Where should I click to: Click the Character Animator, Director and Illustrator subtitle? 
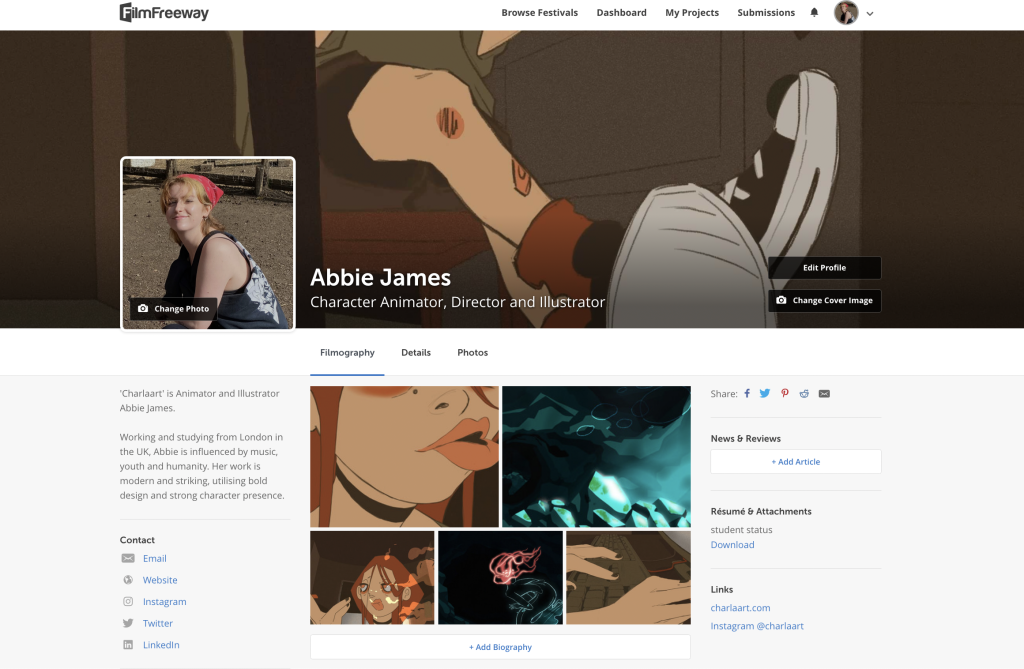pyautogui.click(x=458, y=302)
